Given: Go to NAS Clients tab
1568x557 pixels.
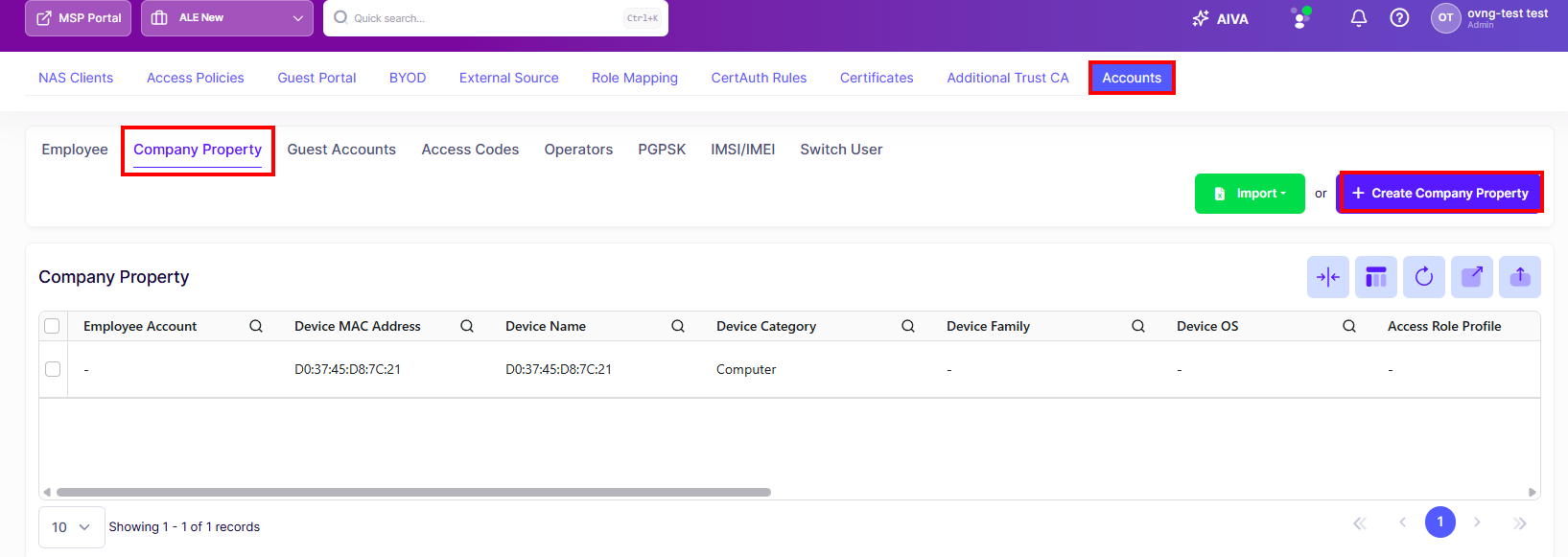Looking at the screenshot, I should (76, 78).
